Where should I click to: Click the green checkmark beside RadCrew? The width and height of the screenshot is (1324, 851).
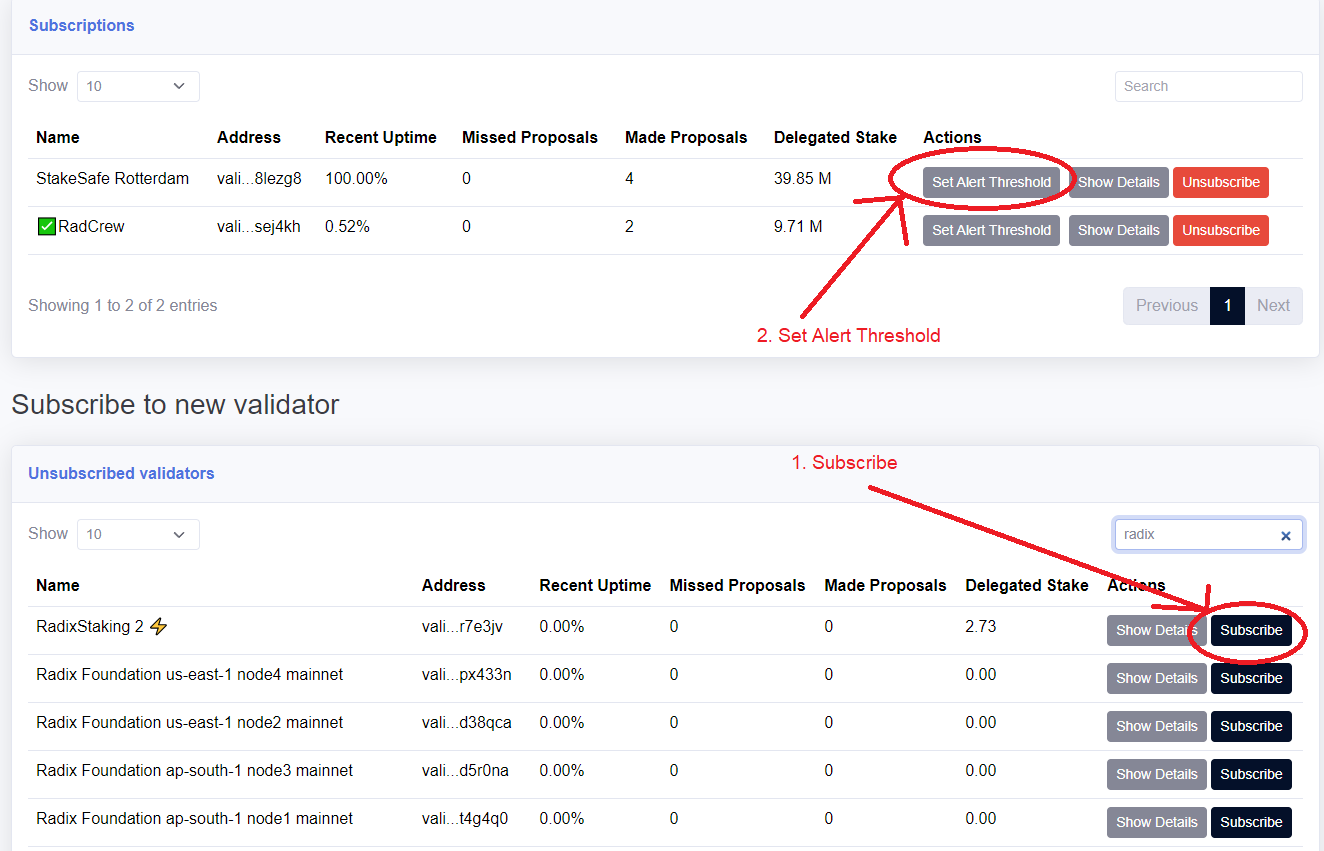pos(46,227)
